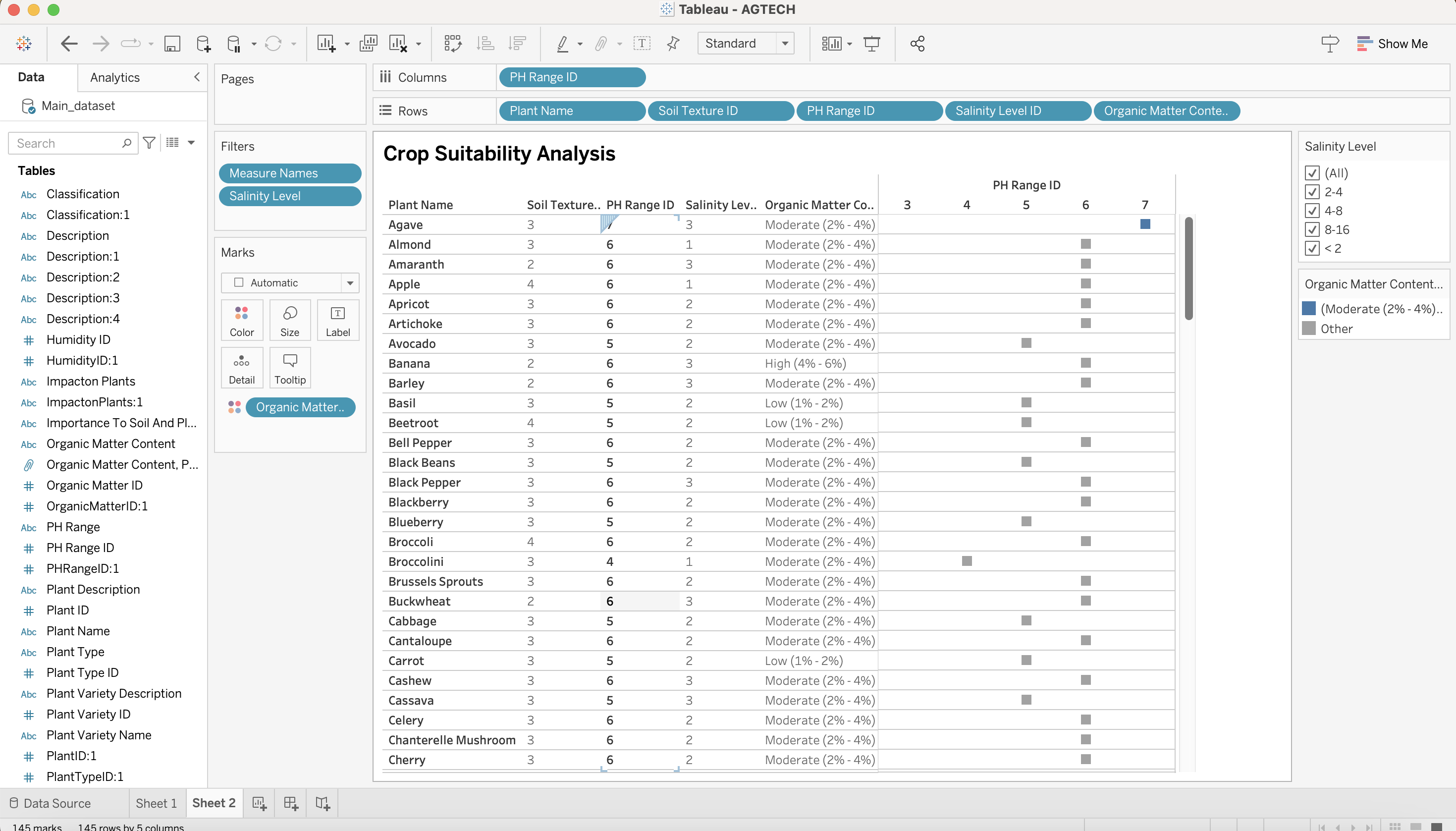This screenshot has width=1456, height=831.
Task: Click the Highlight pen icon in toolbar
Action: (563, 44)
